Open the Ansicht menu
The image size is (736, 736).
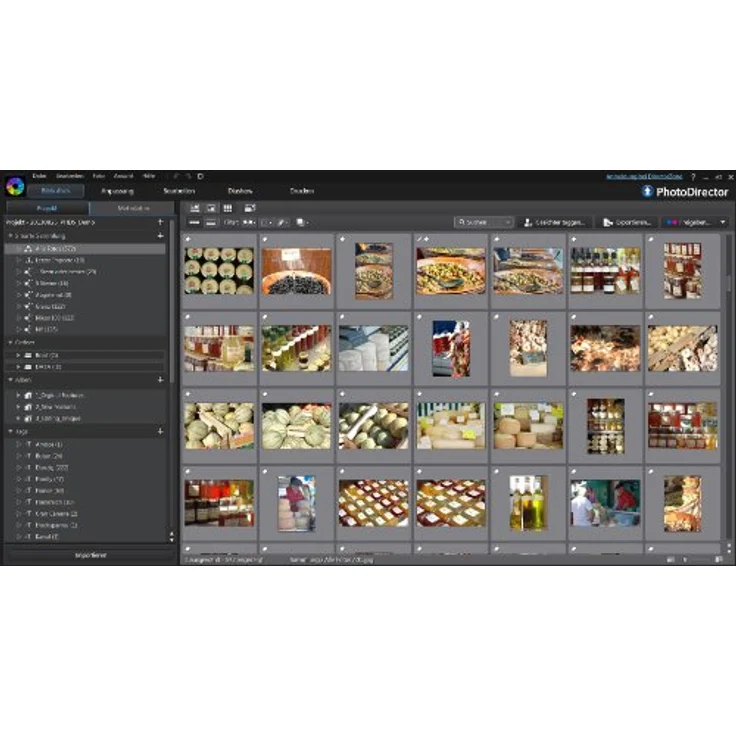click(x=123, y=176)
